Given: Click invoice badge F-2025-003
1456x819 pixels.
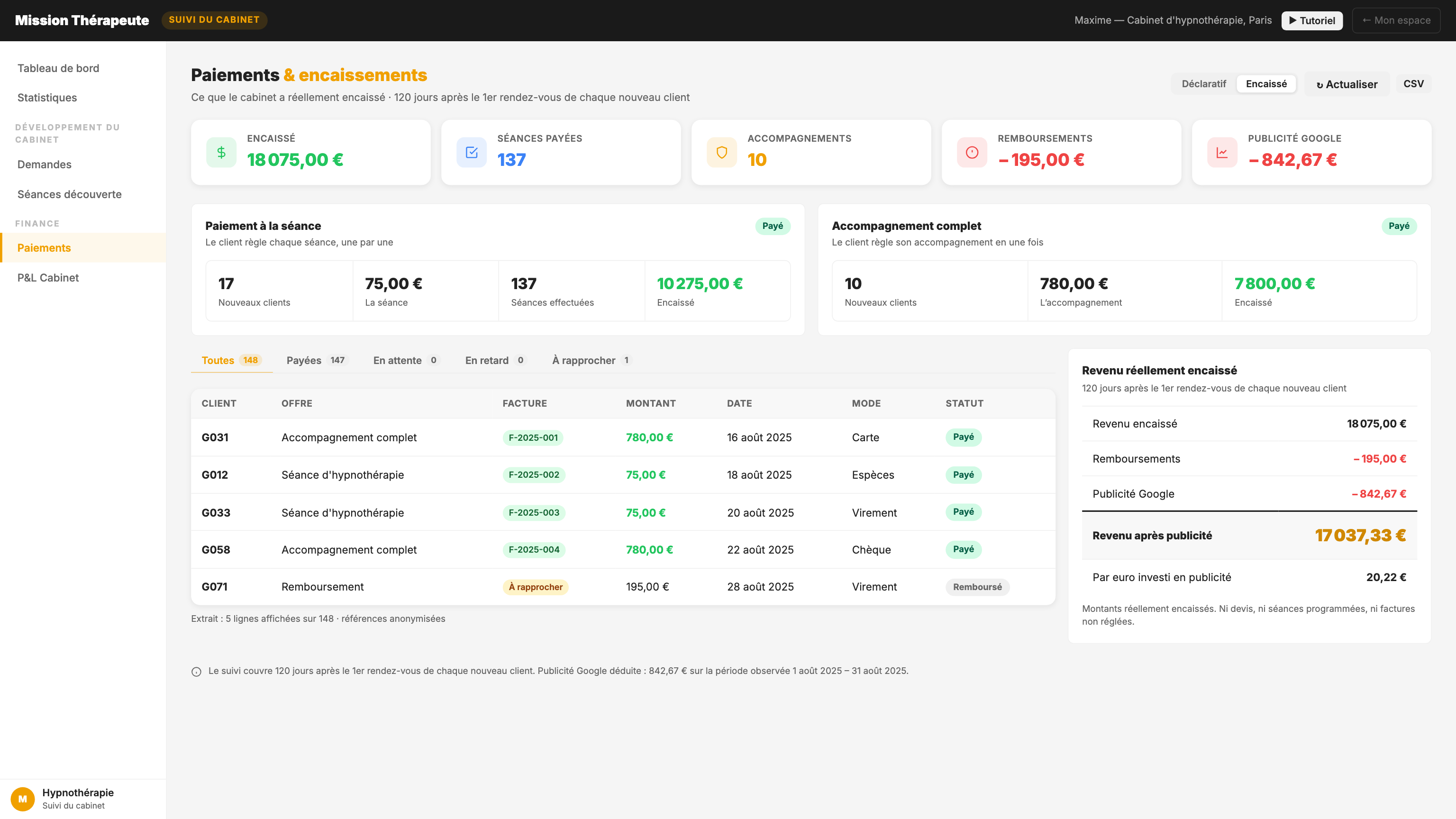Looking at the screenshot, I should 534,513.
